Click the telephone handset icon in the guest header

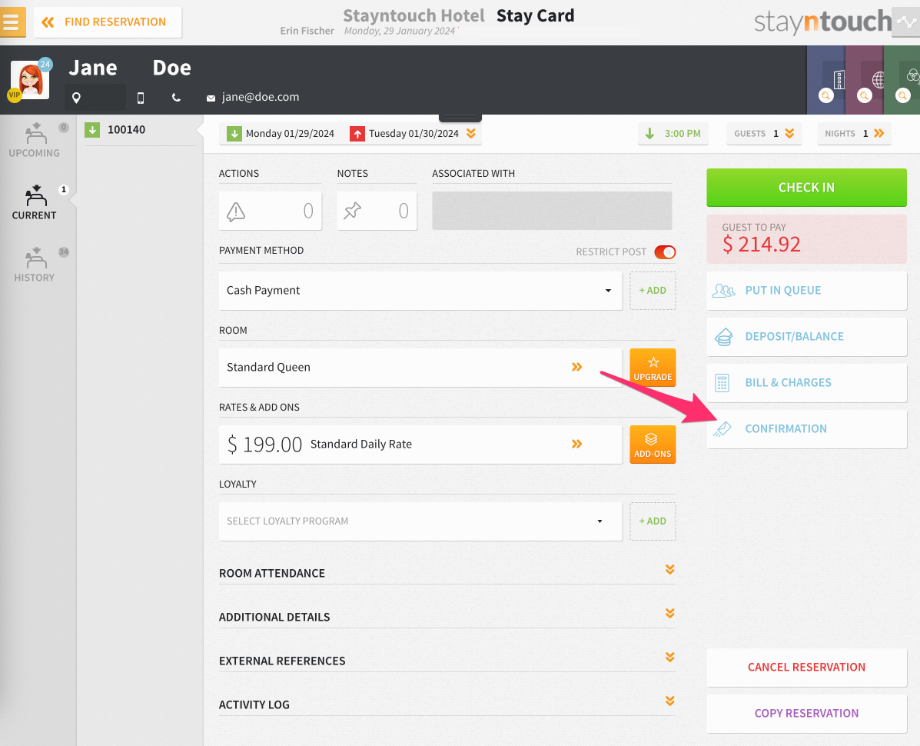176,97
